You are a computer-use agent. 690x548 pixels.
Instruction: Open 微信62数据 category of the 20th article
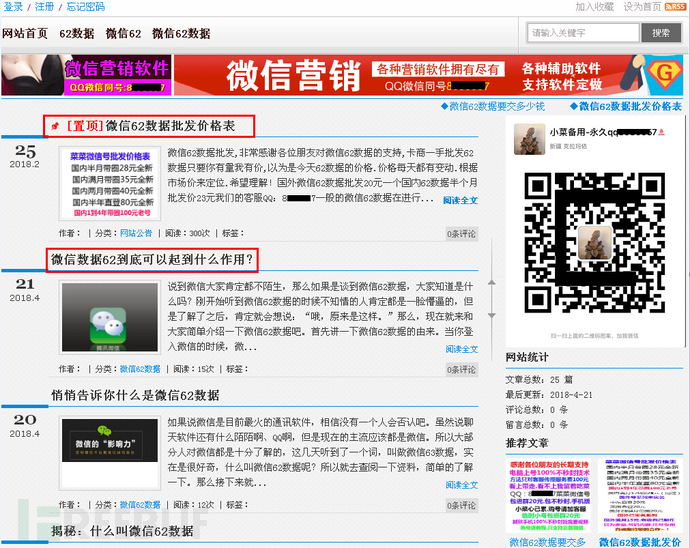pyautogui.click(x=140, y=505)
